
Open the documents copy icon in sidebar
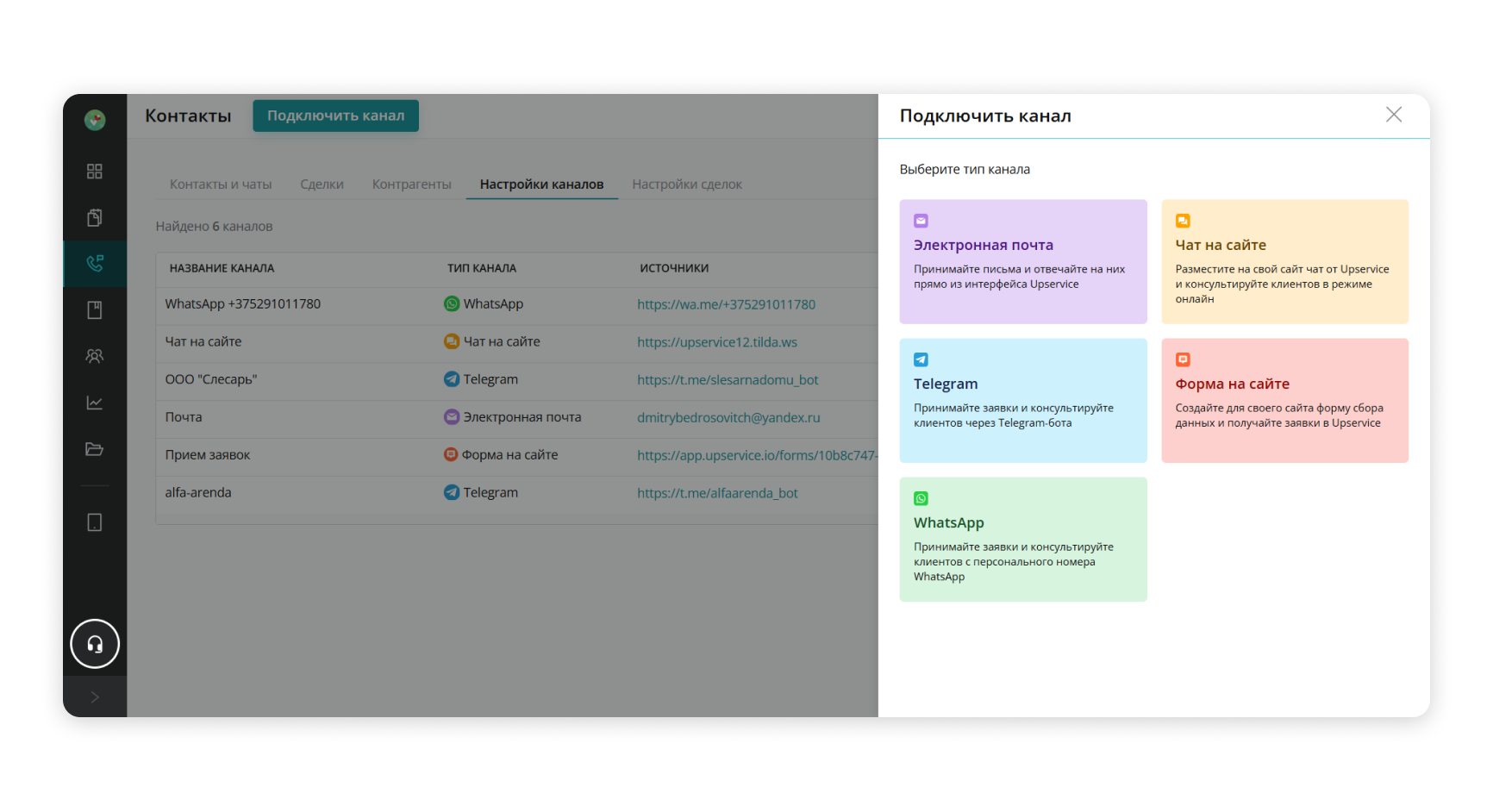tap(95, 217)
